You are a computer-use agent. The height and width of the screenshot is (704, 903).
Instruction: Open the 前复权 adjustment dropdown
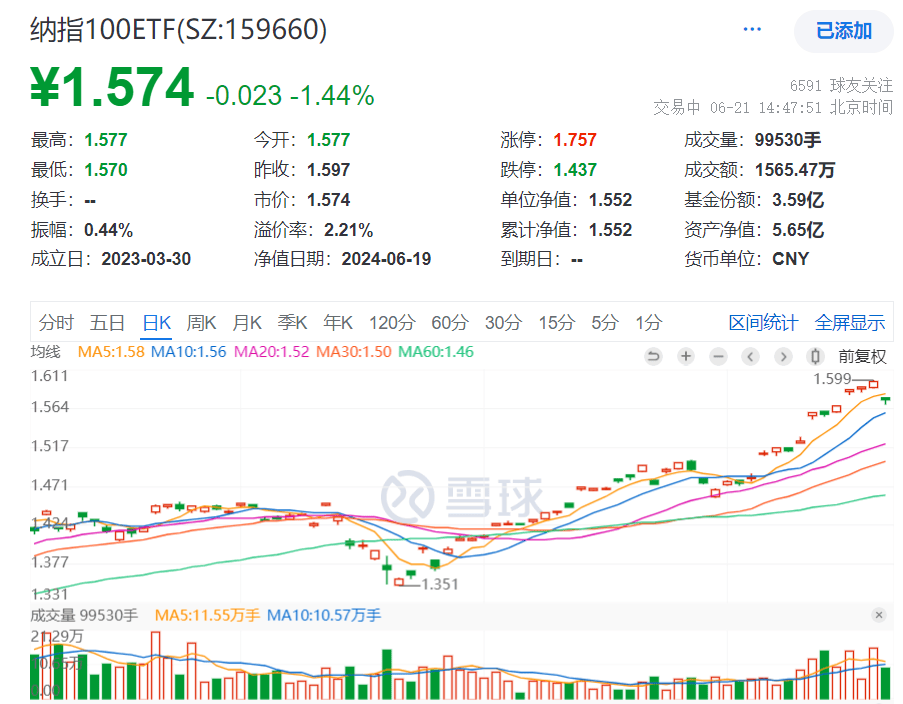(862, 357)
